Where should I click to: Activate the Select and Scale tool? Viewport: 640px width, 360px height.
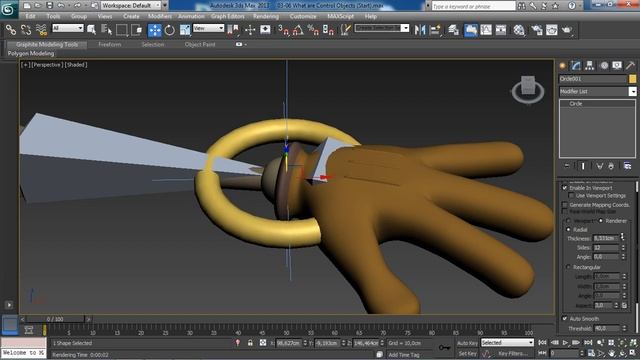point(185,30)
